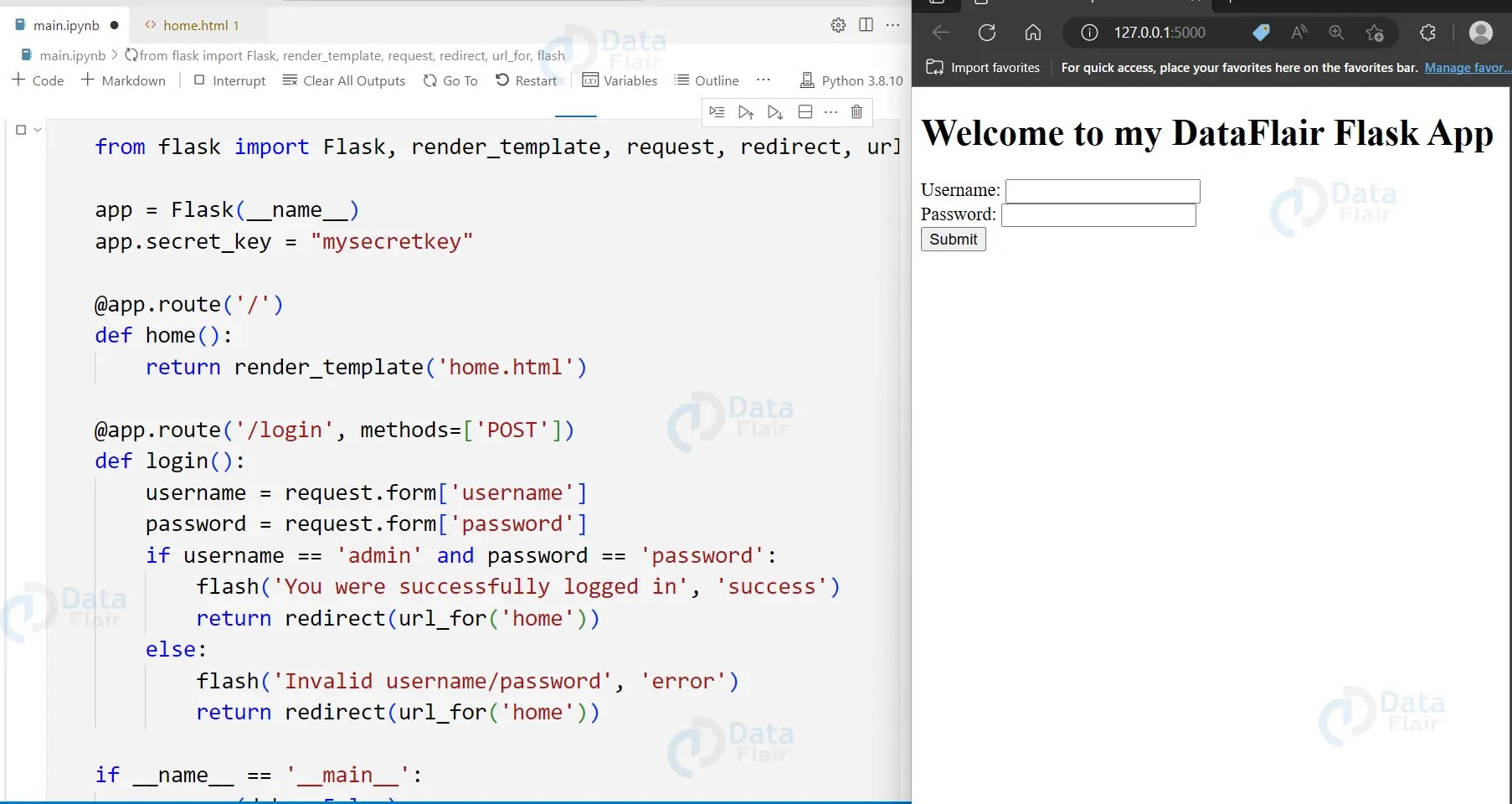Split the current code cell
Image resolution: width=1512 pixels, height=804 pixels.
tap(805, 112)
